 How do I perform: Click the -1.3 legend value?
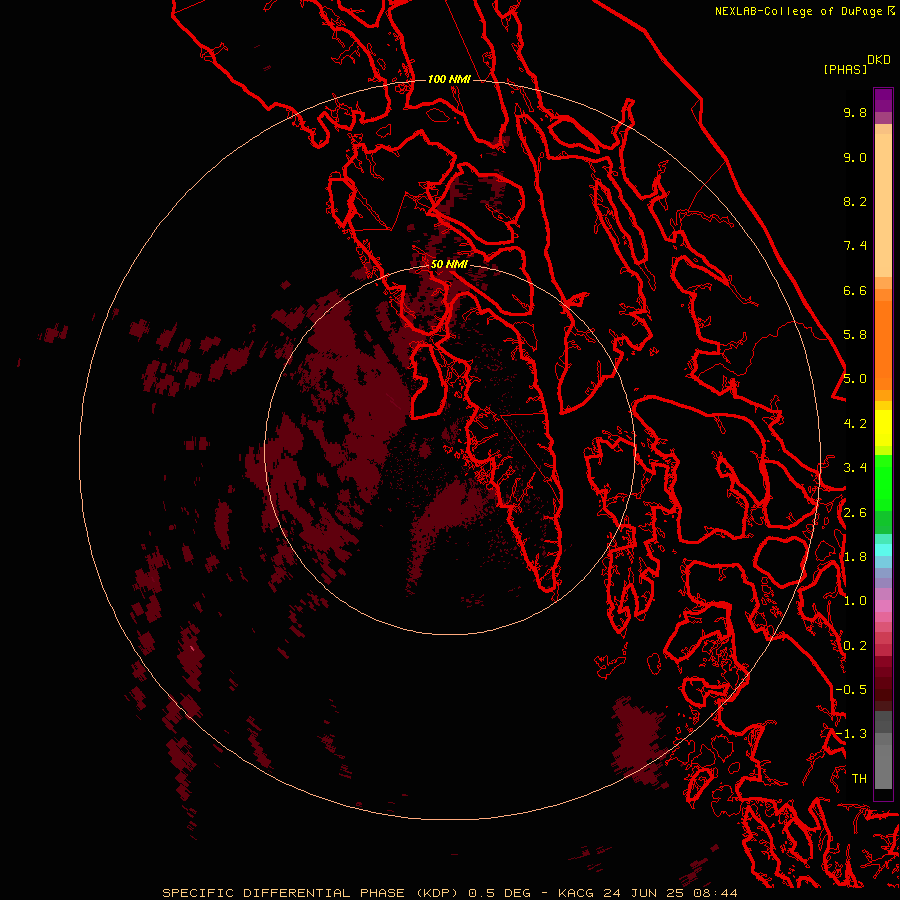click(851, 734)
